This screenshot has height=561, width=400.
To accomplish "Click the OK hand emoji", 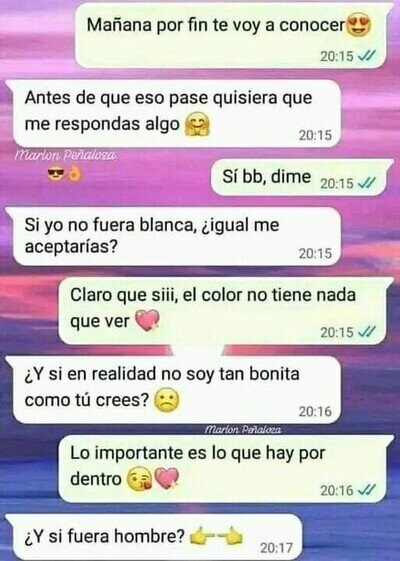I will tap(74, 174).
